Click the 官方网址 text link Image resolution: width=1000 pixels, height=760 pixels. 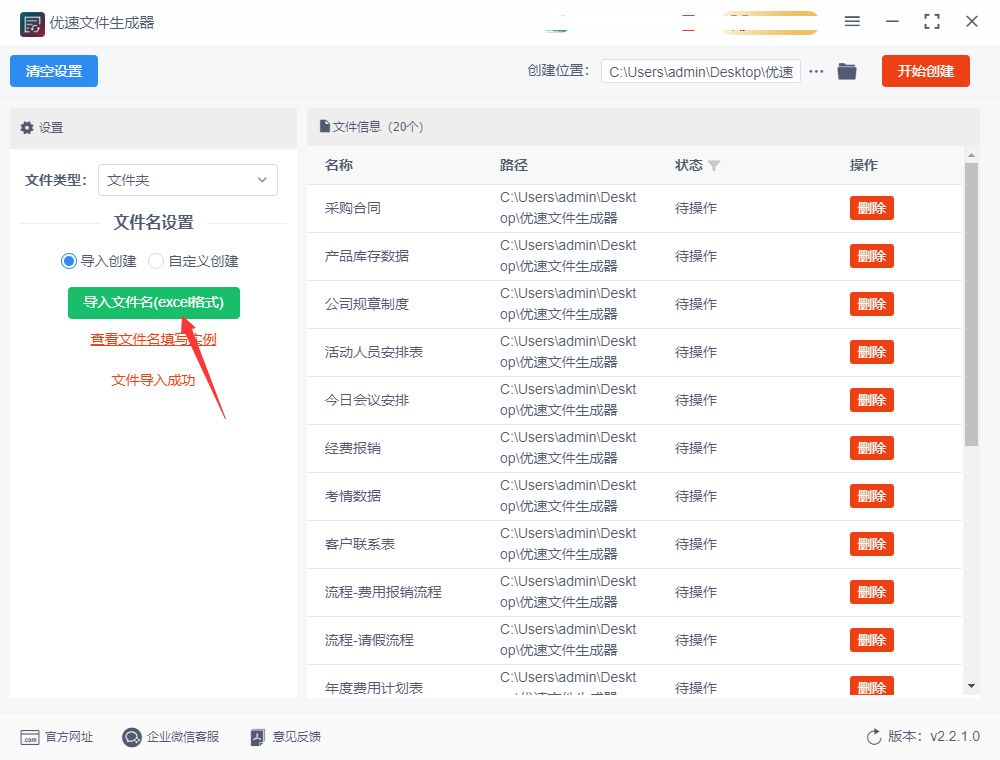69,737
